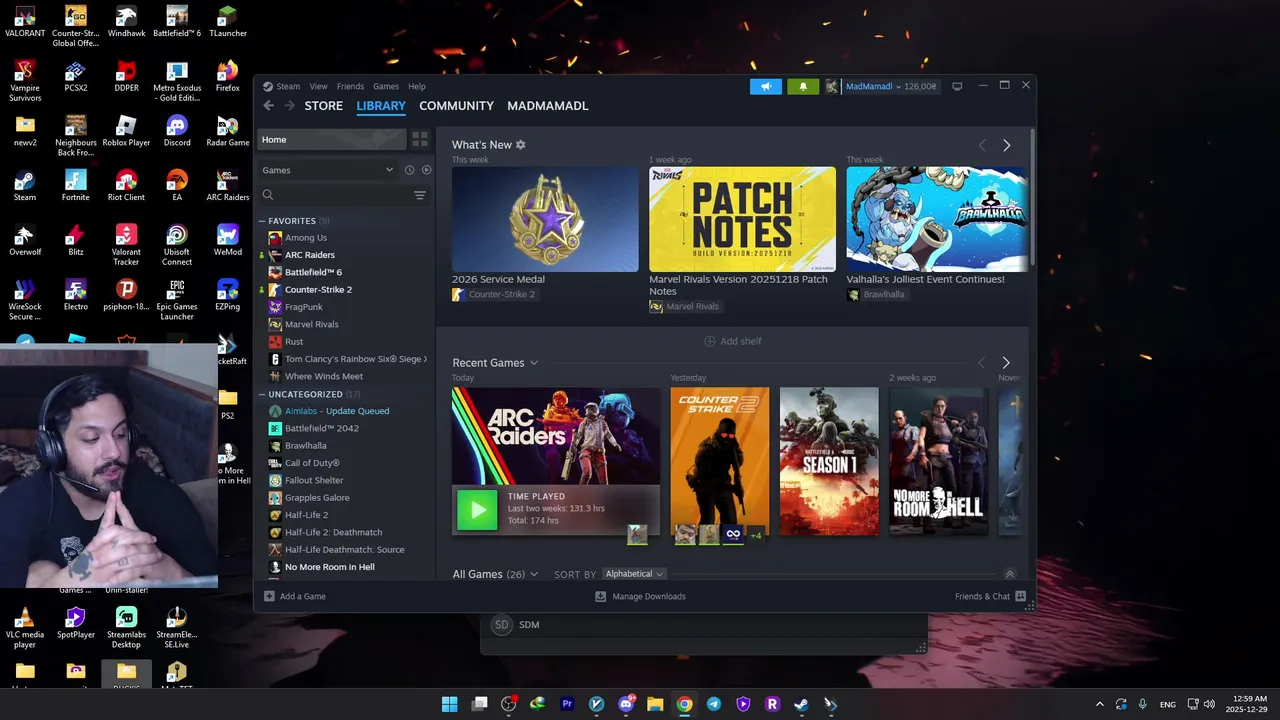
Task: Open the Games menu
Action: [x=385, y=86]
